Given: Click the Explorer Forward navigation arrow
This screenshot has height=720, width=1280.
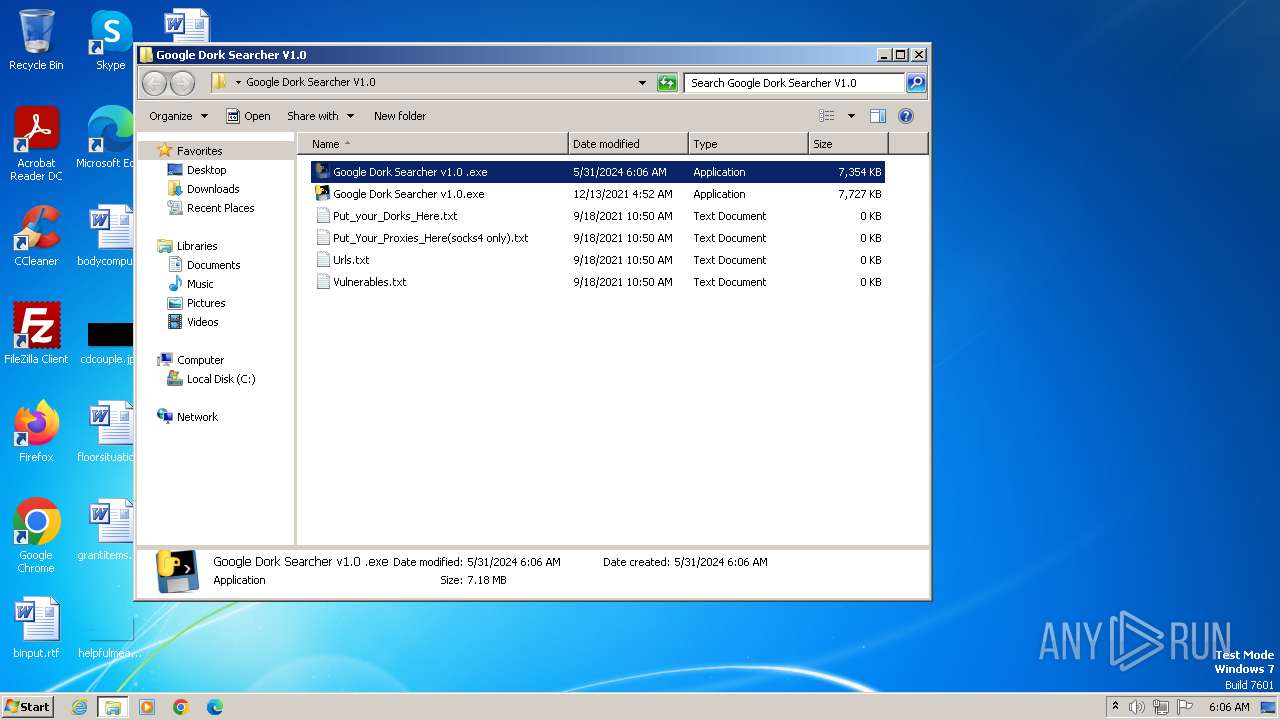Looking at the screenshot, I should 182,83.
